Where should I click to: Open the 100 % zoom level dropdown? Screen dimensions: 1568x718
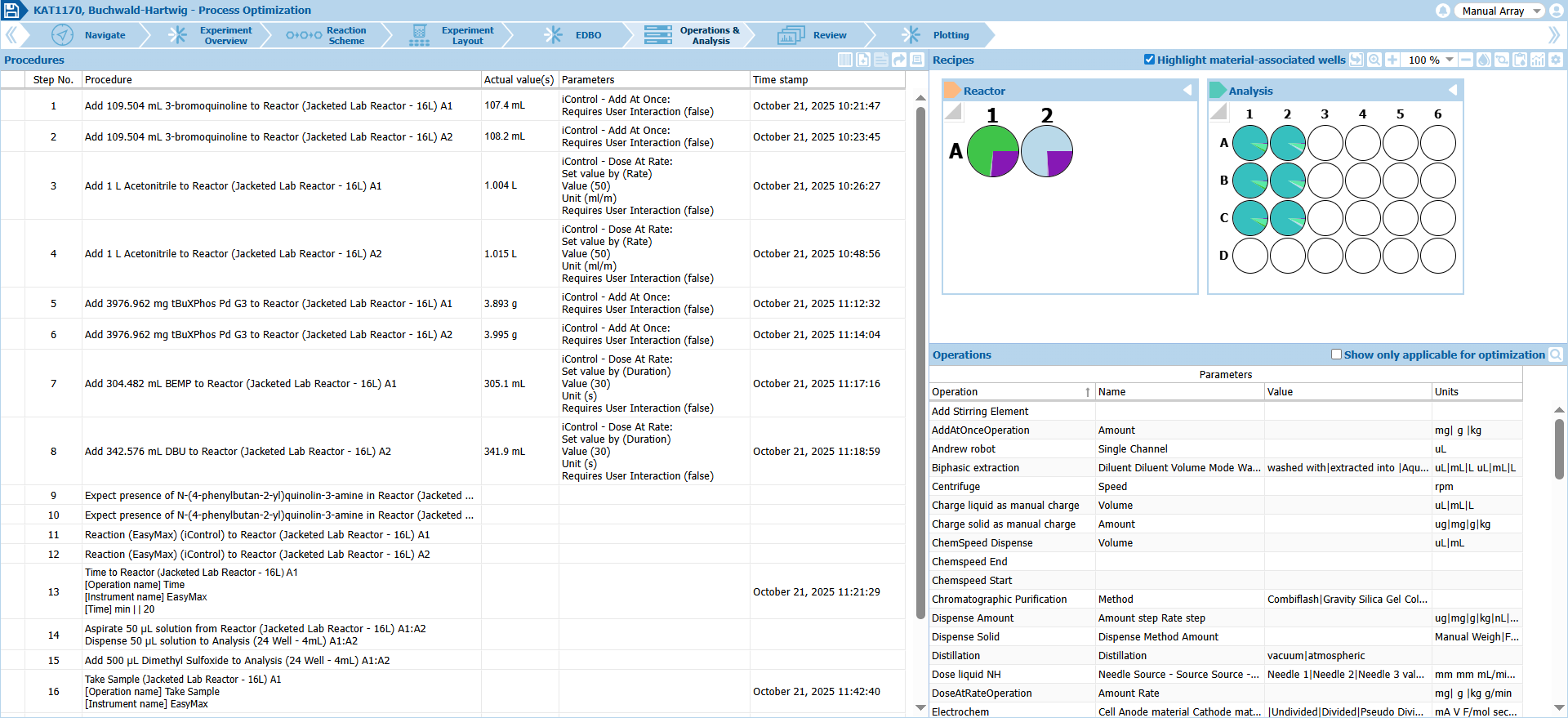1450,60
